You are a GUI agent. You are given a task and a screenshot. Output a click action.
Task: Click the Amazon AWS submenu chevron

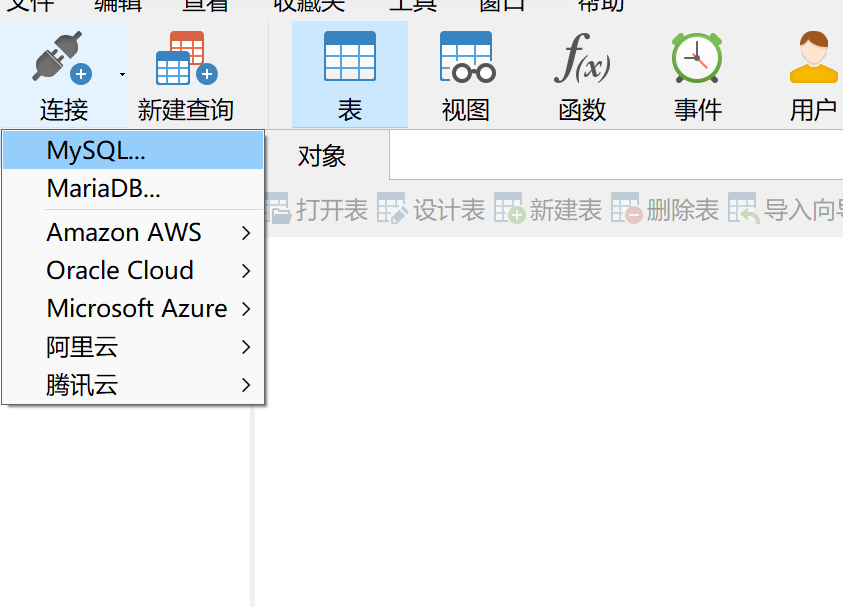click(246, 233)
